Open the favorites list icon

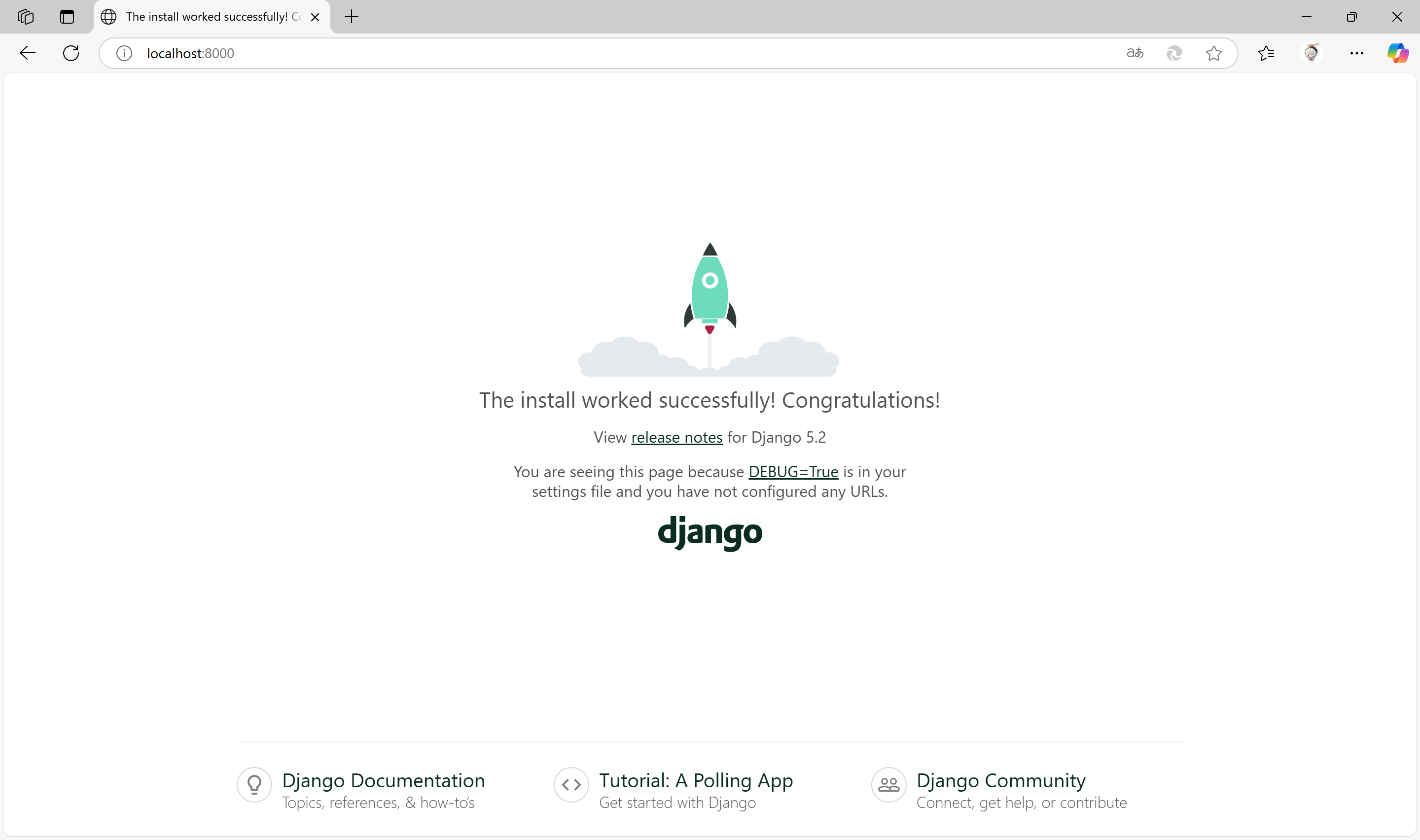coord(1266,53)
